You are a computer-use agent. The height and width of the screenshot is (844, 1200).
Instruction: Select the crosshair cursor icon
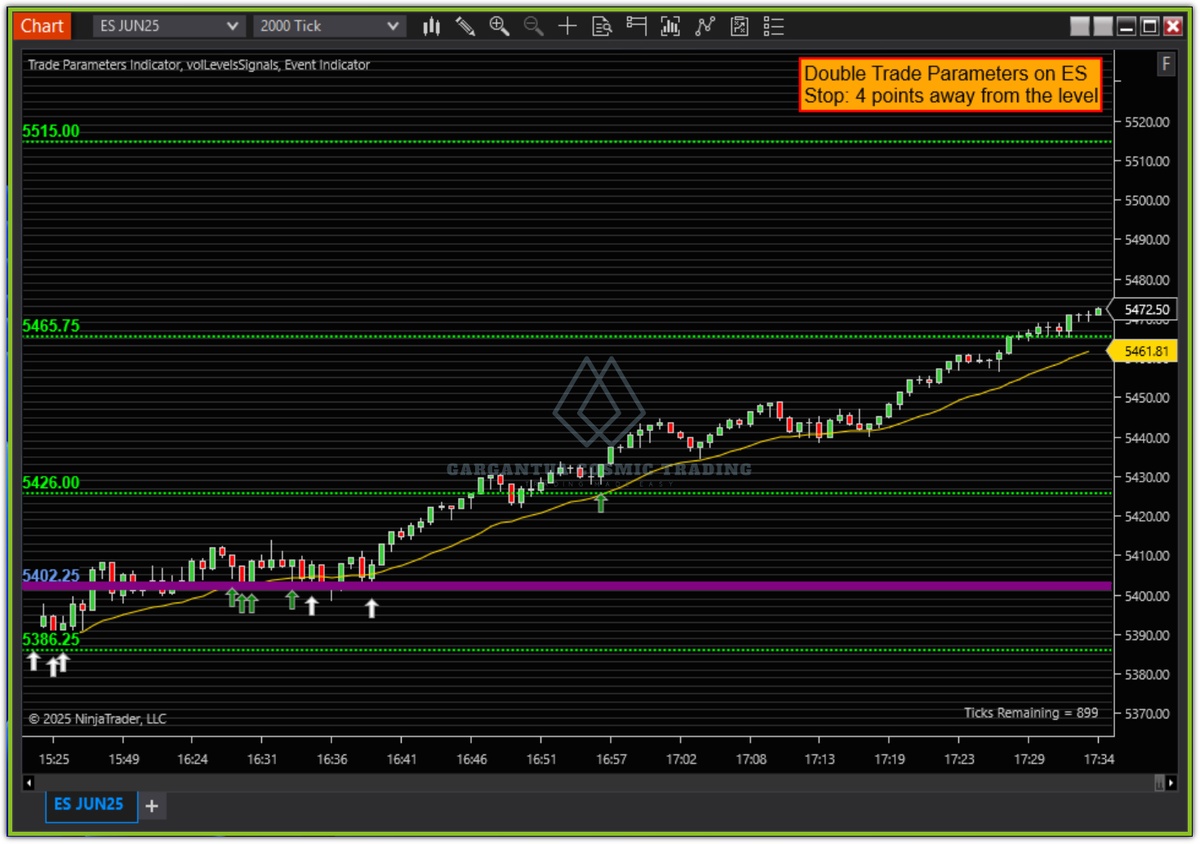(567, 27)
